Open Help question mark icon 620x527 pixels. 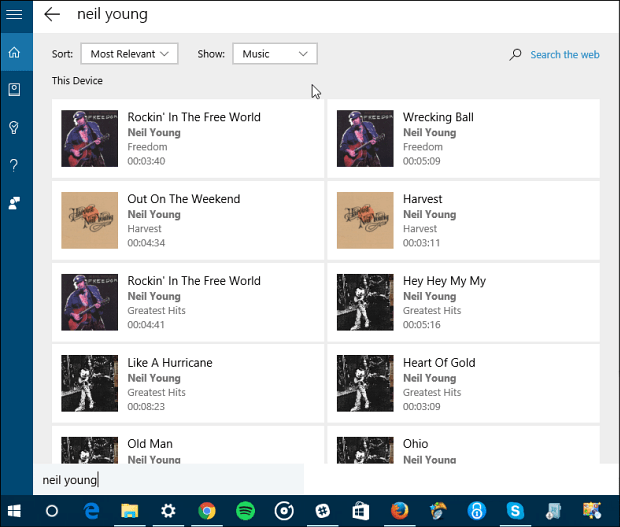(x=14, y=165)
